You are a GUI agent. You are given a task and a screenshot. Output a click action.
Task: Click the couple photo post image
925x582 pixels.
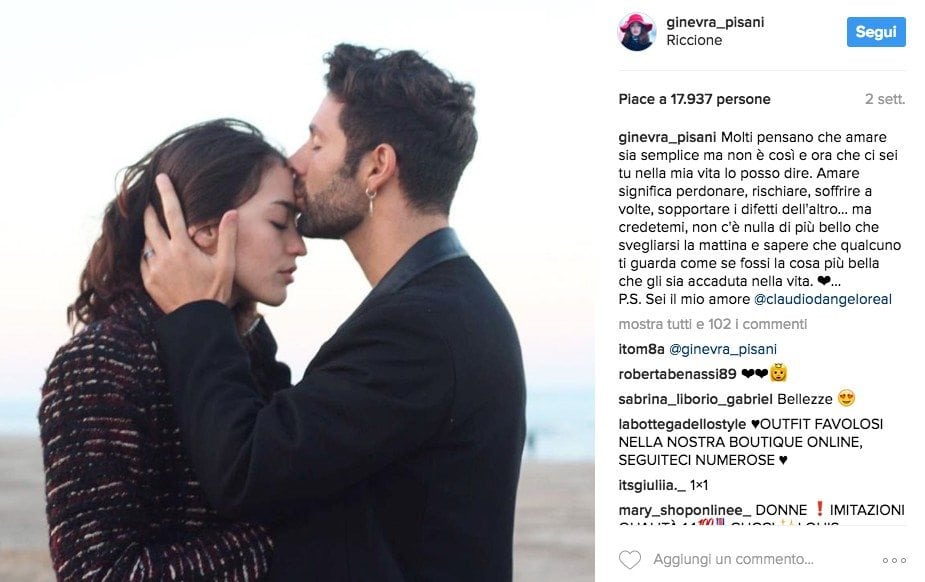click(x=297, y=291)
